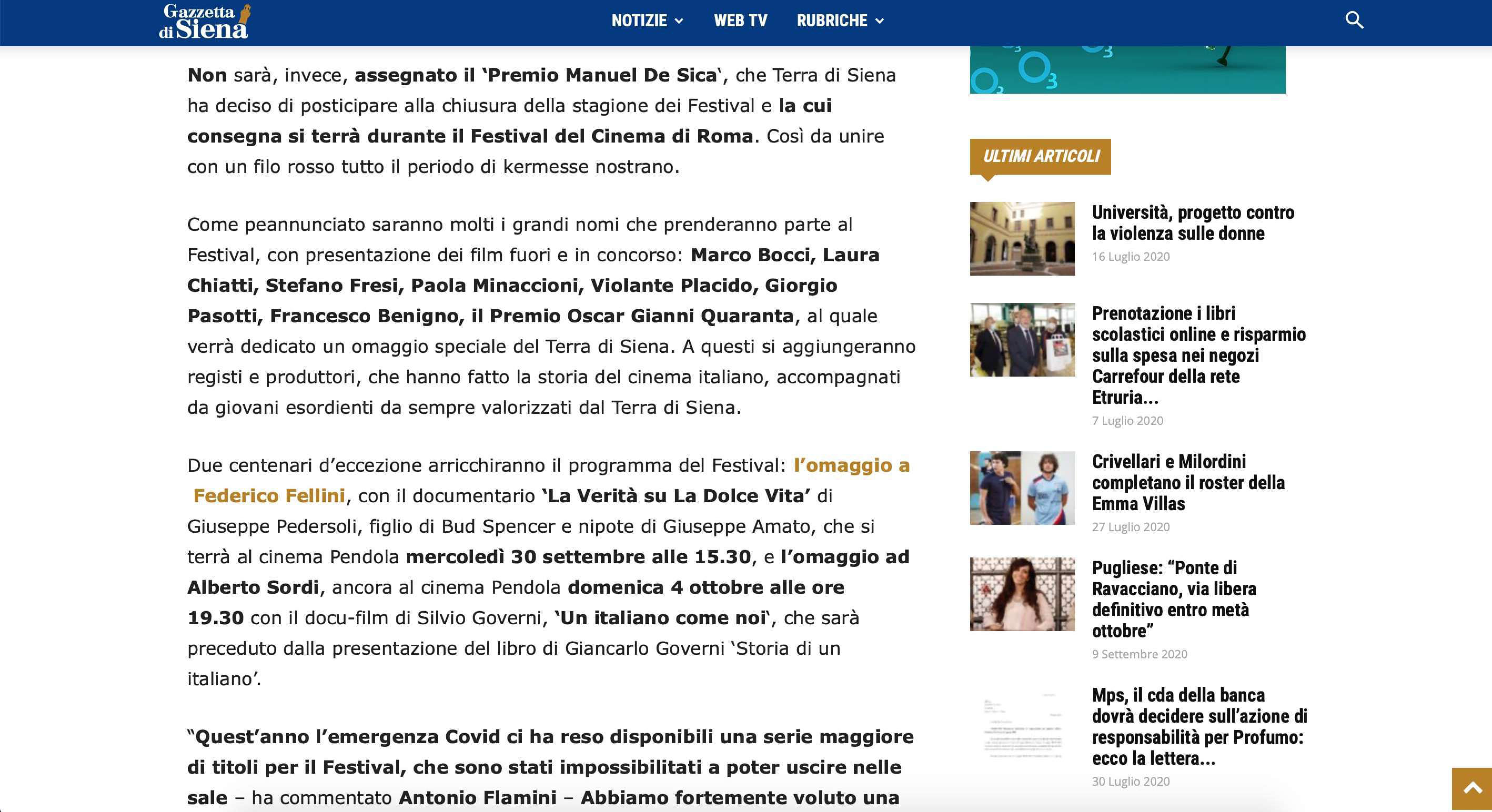
Task: Expand the RUBRICHE menu chevron
Action: click(879, 21)
